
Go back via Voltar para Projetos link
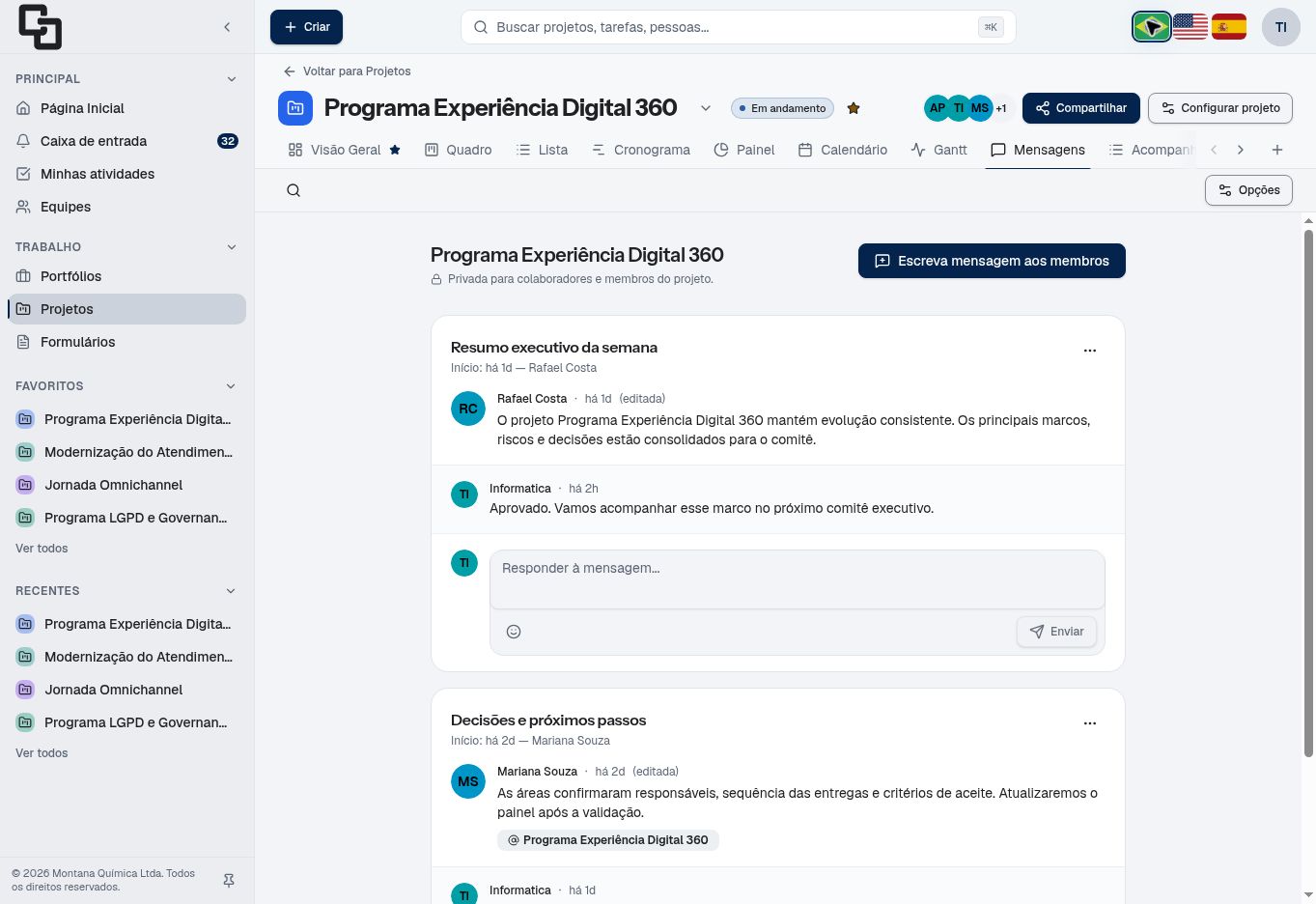348,71
